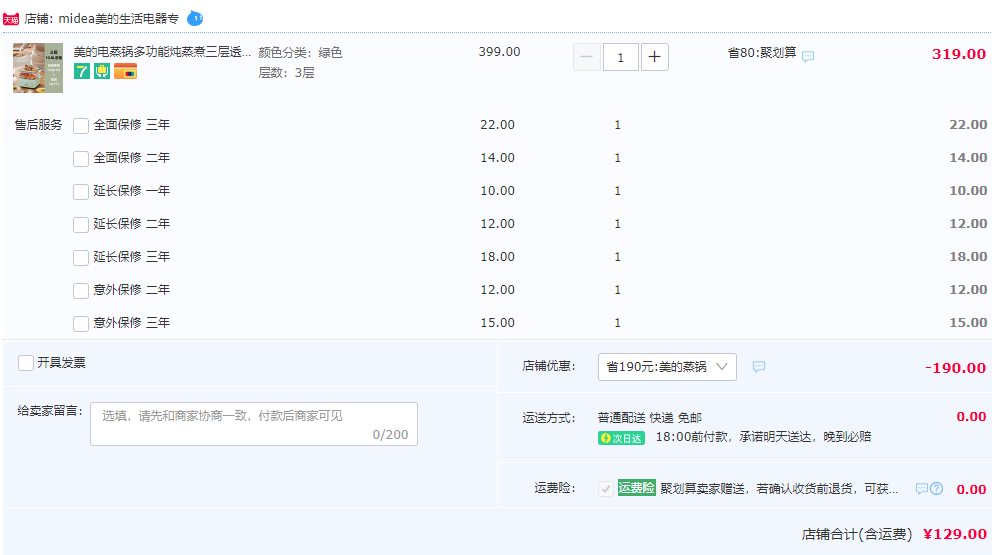Viewport: 992px width, 555px height.
Task: Open the blue Wangwang chat icon
Action: (x=195, y=18)
